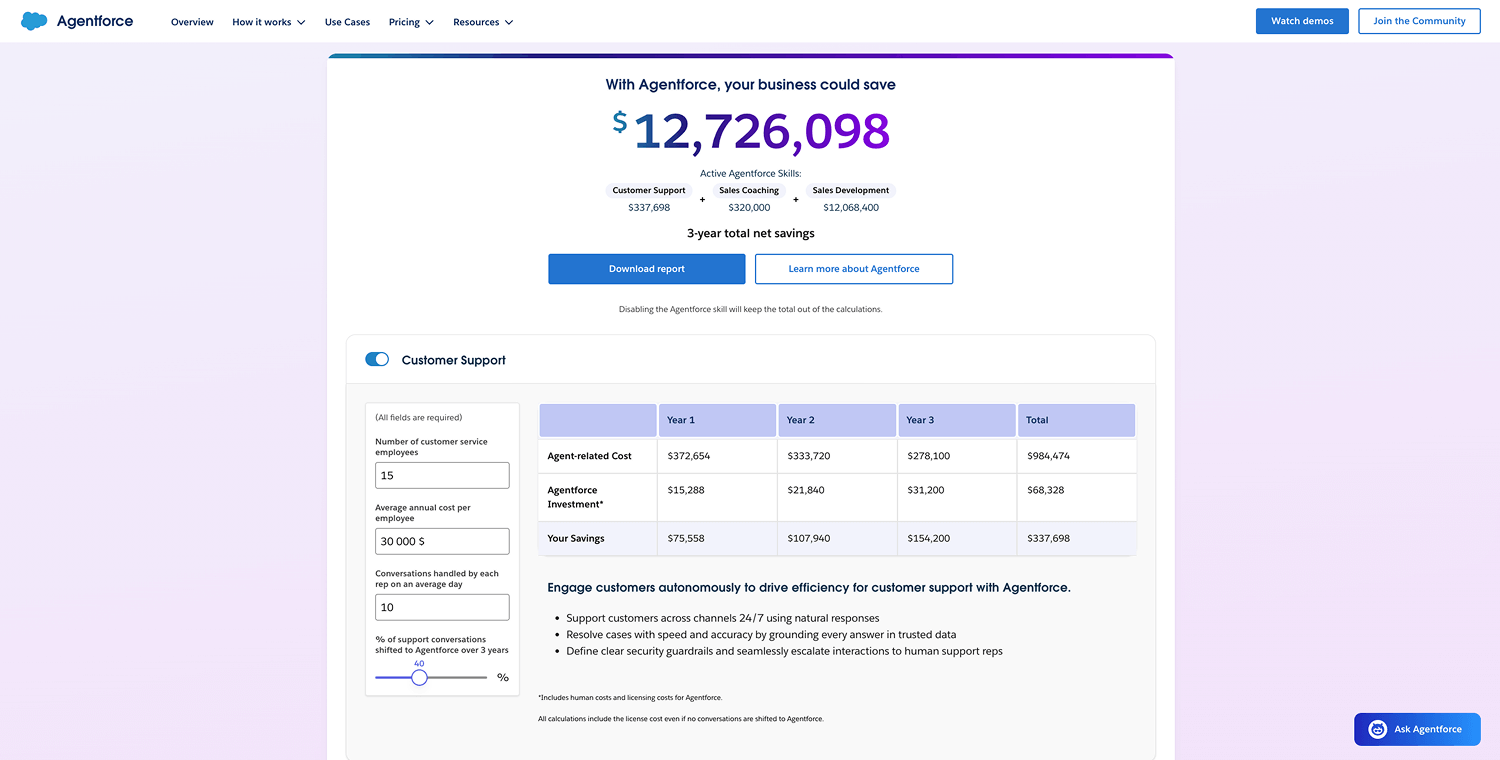This screenshot has width=1500, height=760.
Task: Click the $320,000 Sales Coaching amount
Action: [x=749, y=208]
